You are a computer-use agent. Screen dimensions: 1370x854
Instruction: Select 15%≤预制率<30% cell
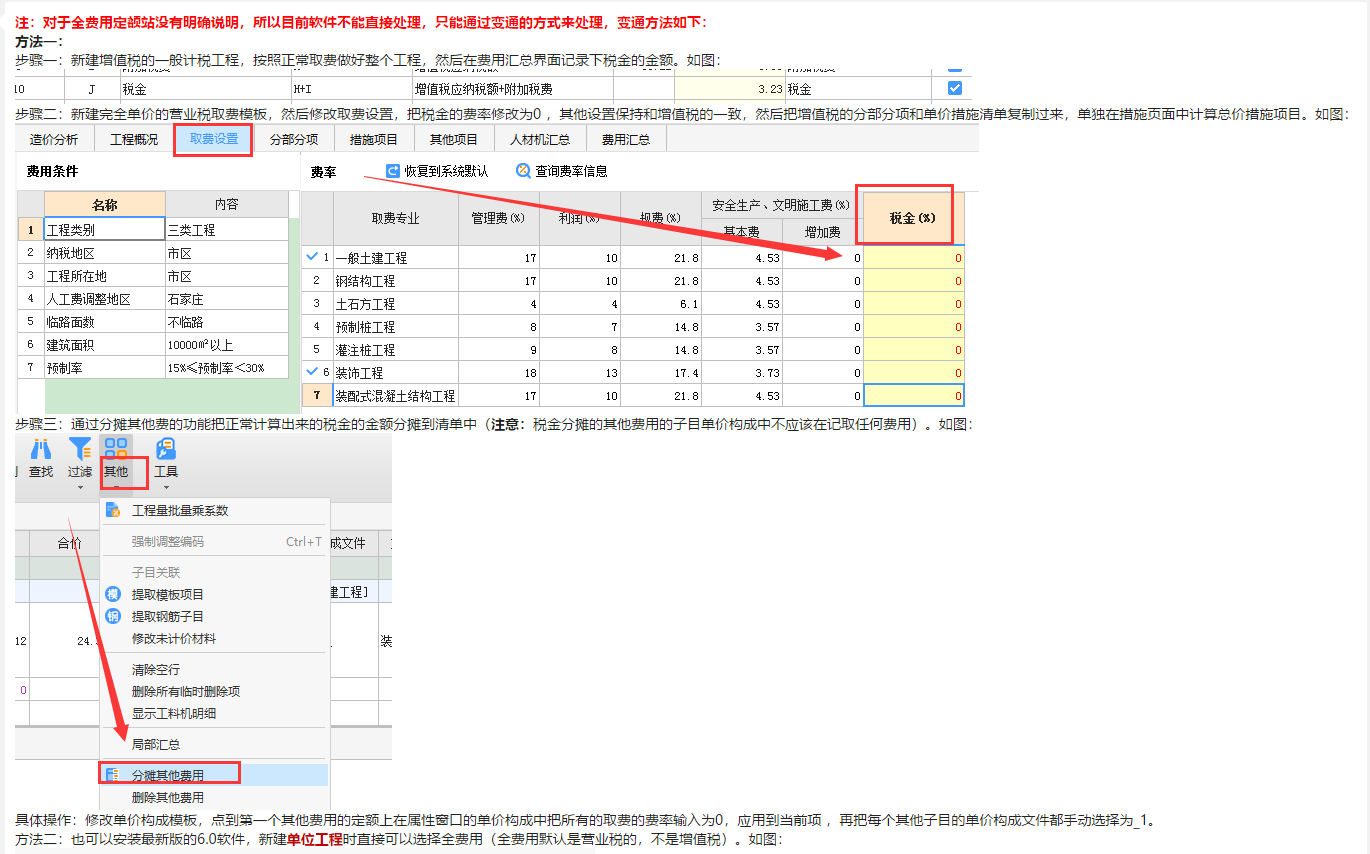(x=227, y=367)
